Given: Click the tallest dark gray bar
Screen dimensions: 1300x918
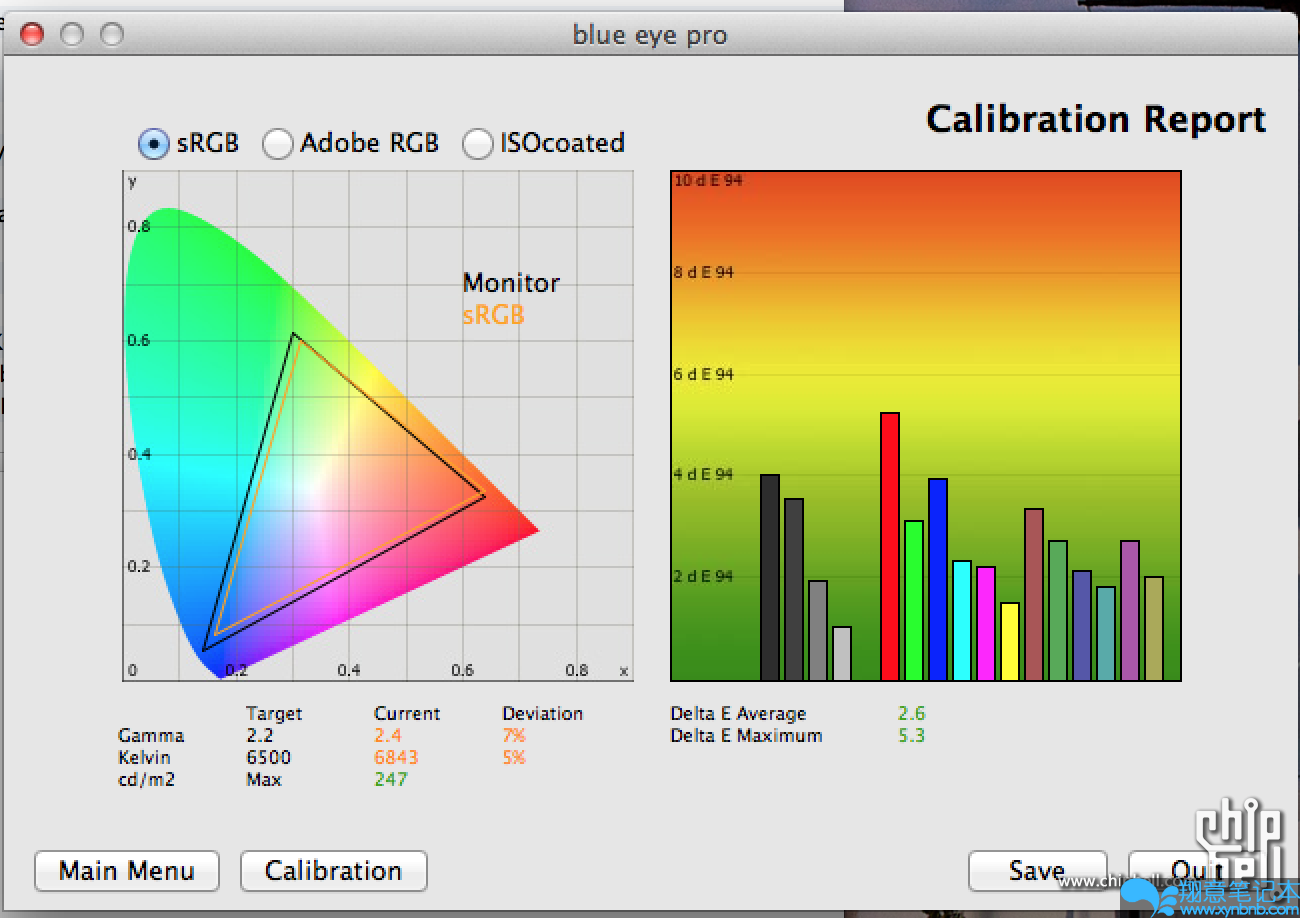Looking at the screenshot, I should click(x=770, y=577).
